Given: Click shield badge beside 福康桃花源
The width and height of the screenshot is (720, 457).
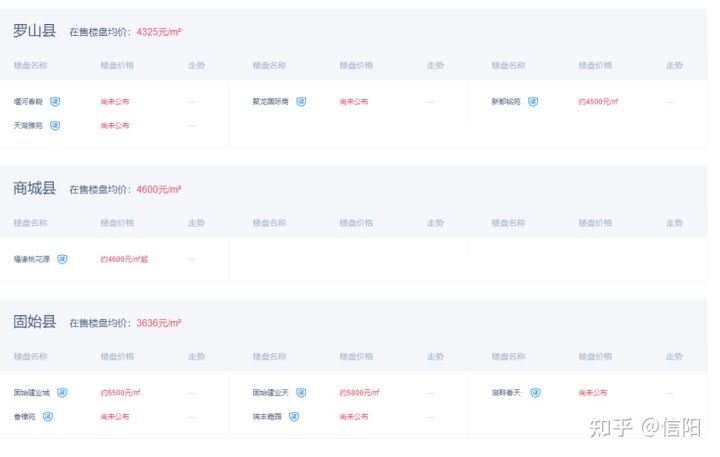Looking at the screenshot, I should point(62,259).
